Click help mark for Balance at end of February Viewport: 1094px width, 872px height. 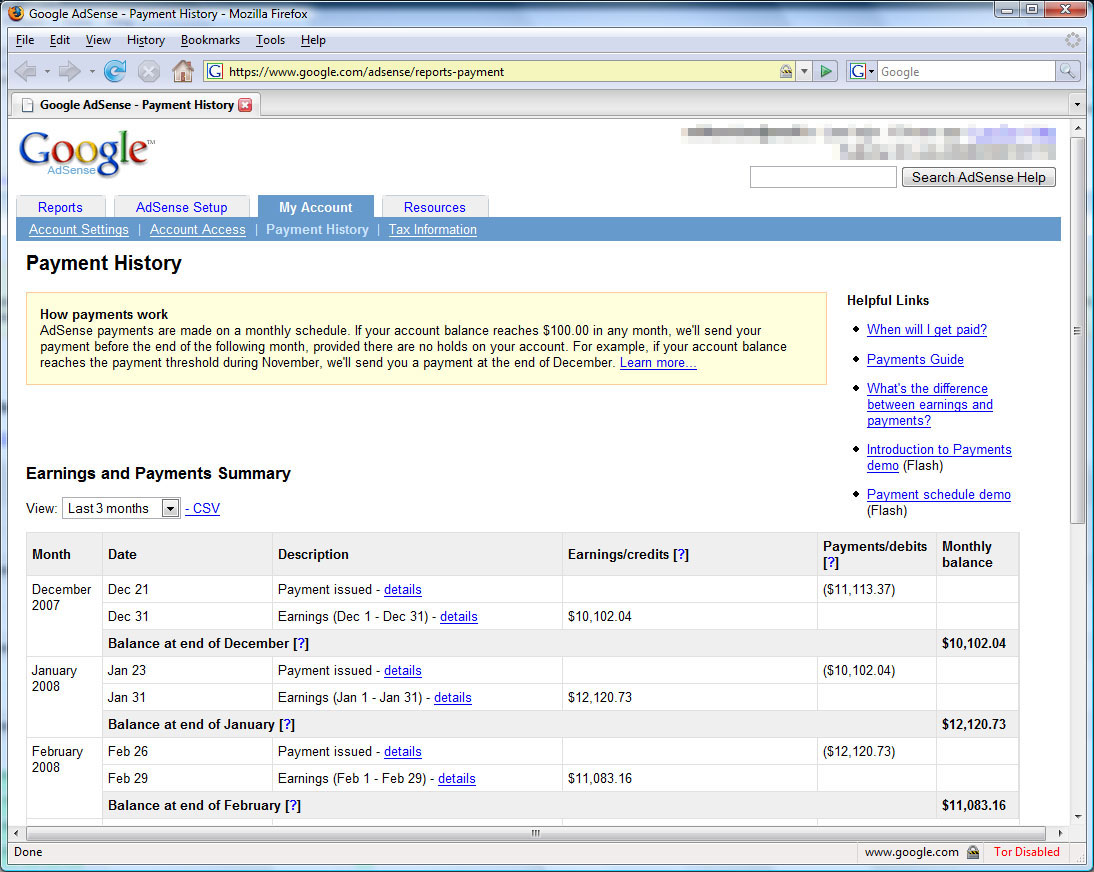293,805
